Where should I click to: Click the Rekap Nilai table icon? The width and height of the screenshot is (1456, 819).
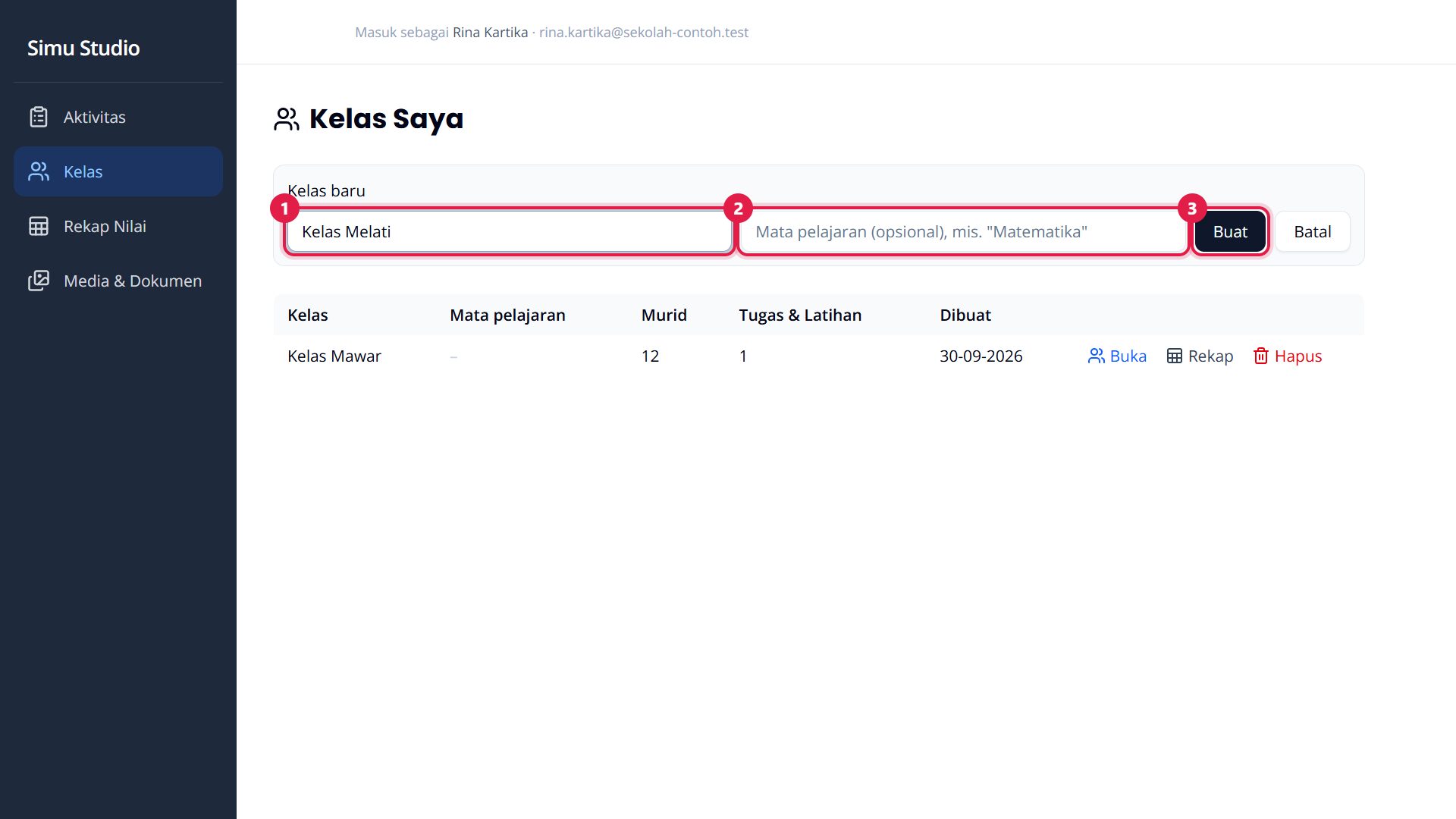(39, 226)
